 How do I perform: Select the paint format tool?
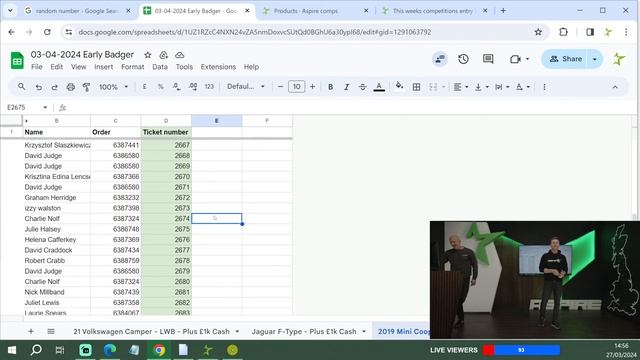click(86, 87)
